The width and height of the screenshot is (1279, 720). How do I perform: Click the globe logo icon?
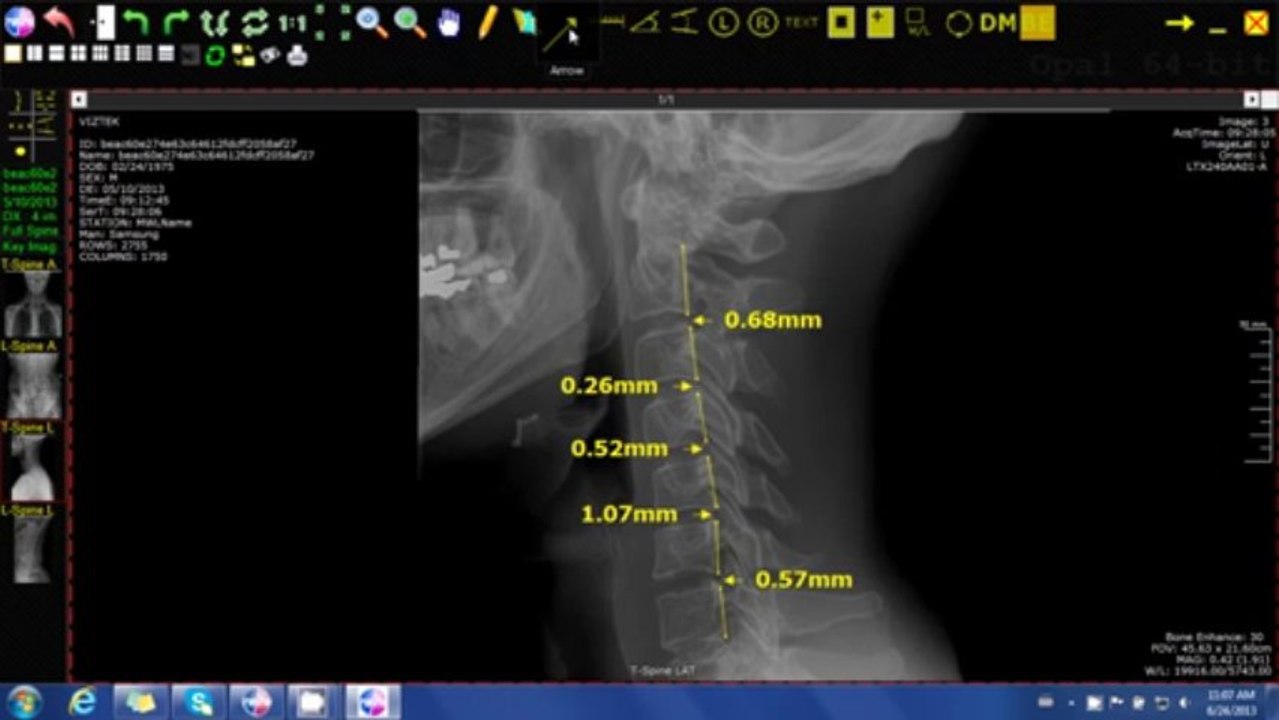[x=19, y=21]
